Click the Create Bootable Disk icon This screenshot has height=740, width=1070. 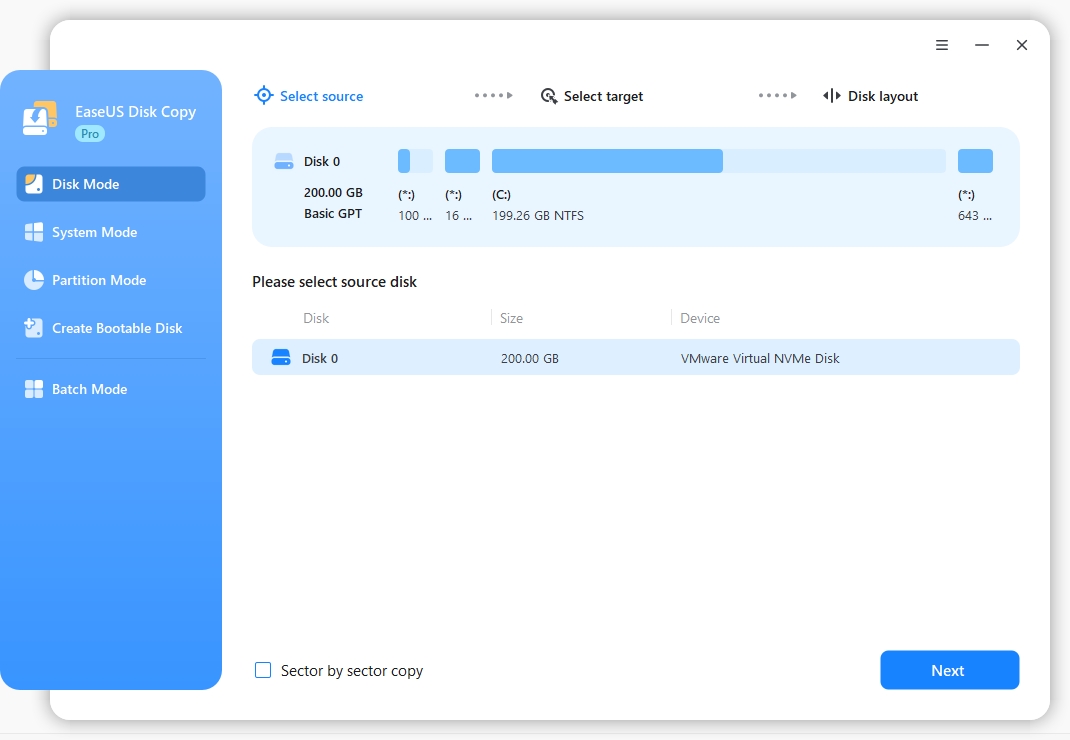coord(34,328)
